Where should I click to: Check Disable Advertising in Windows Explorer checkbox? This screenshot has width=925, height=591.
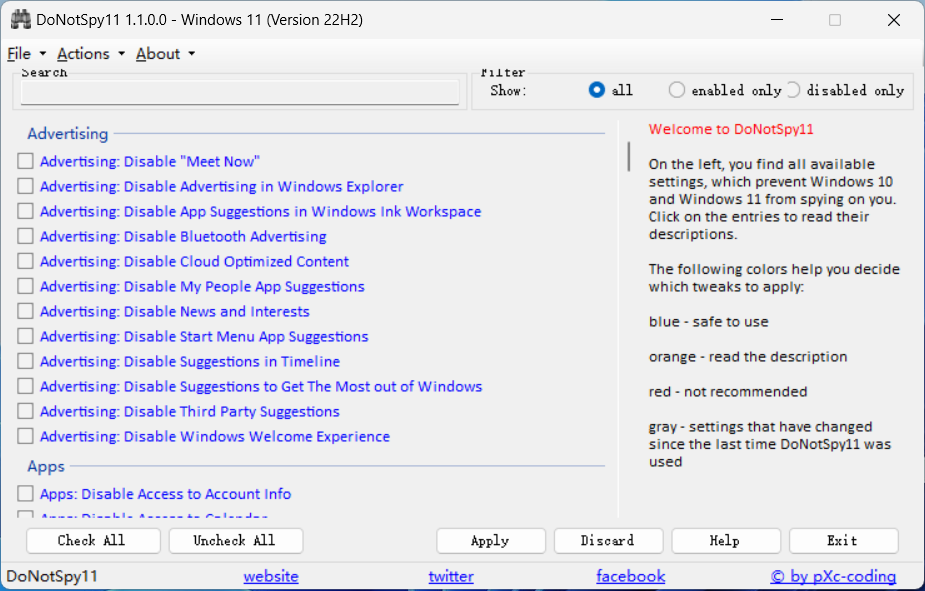tap(25, 186)
